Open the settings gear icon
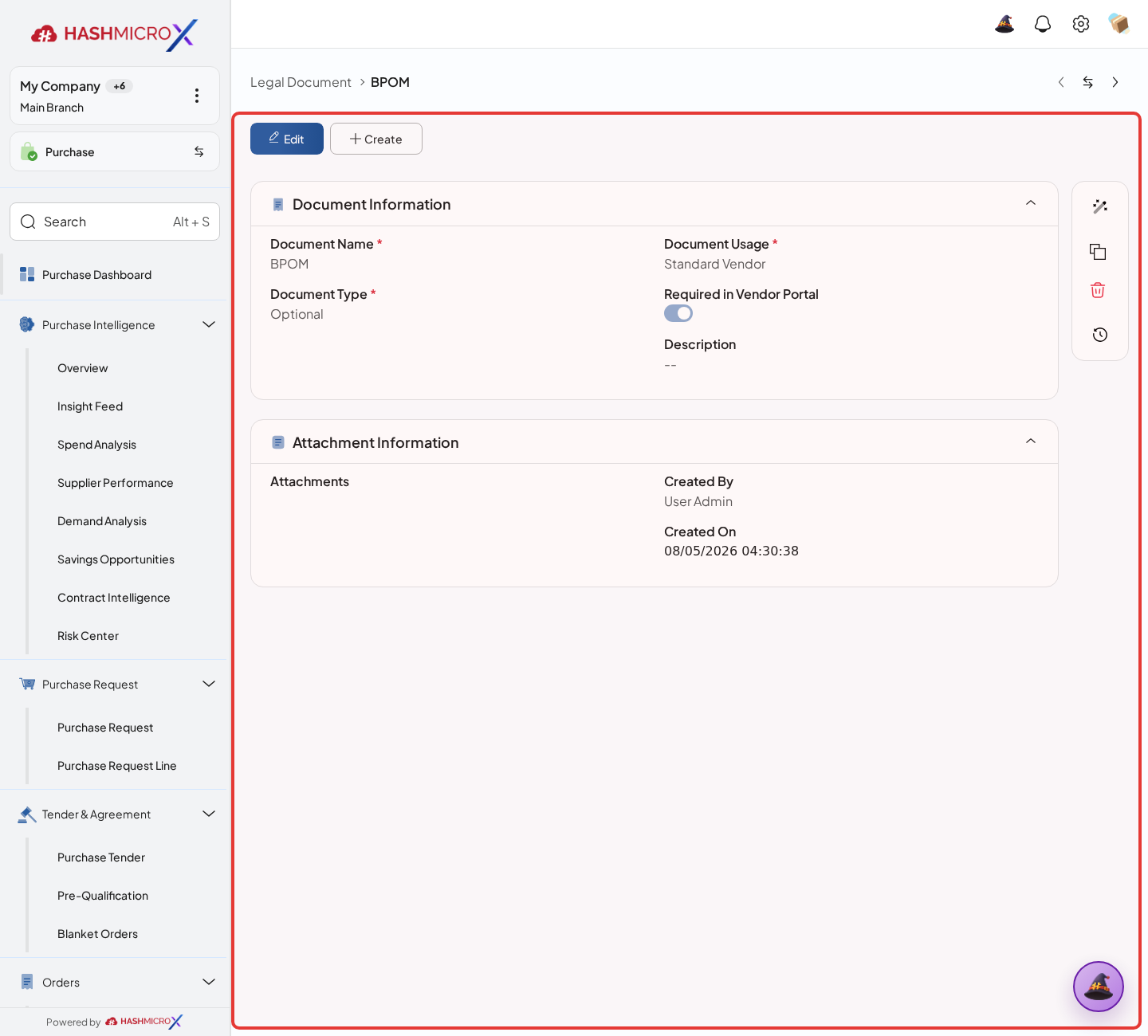This screenshot has height=1036, width=1148. (x=1081, y=24)
